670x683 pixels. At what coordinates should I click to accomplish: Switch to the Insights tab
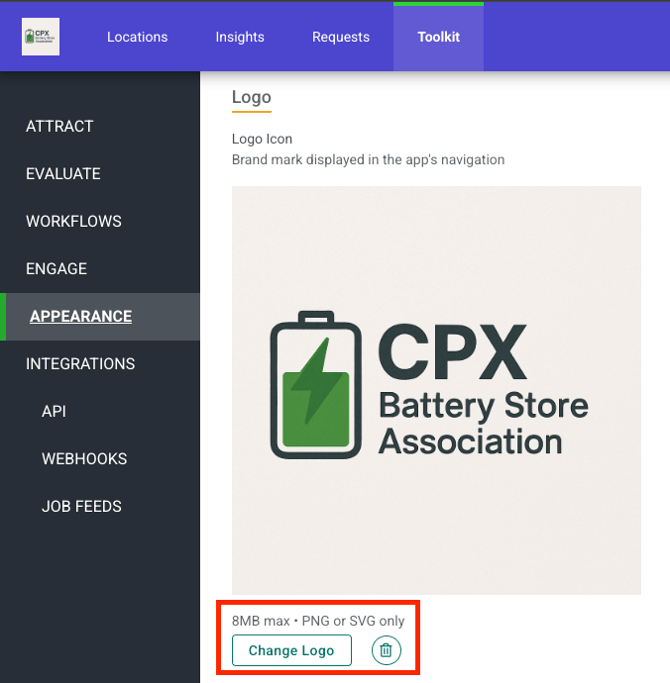[x=240, y=37]
